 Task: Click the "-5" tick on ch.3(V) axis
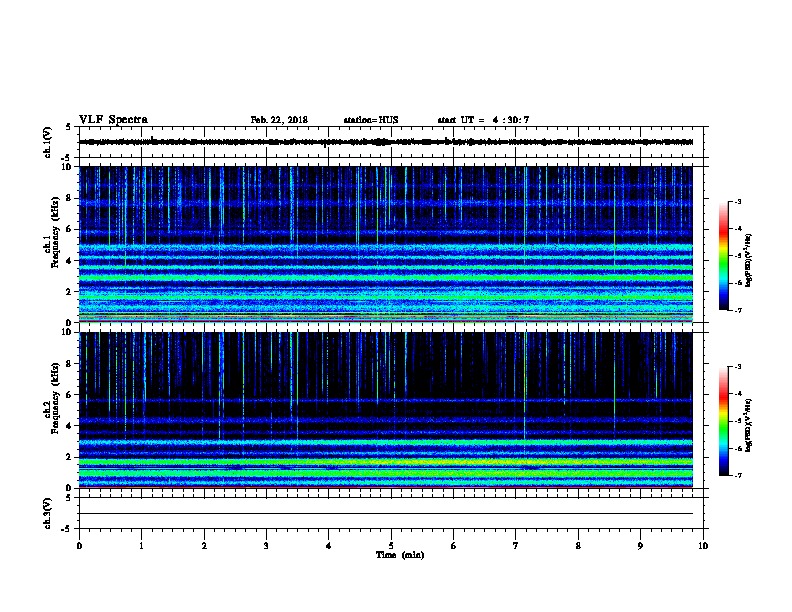[x=66, y=529]
